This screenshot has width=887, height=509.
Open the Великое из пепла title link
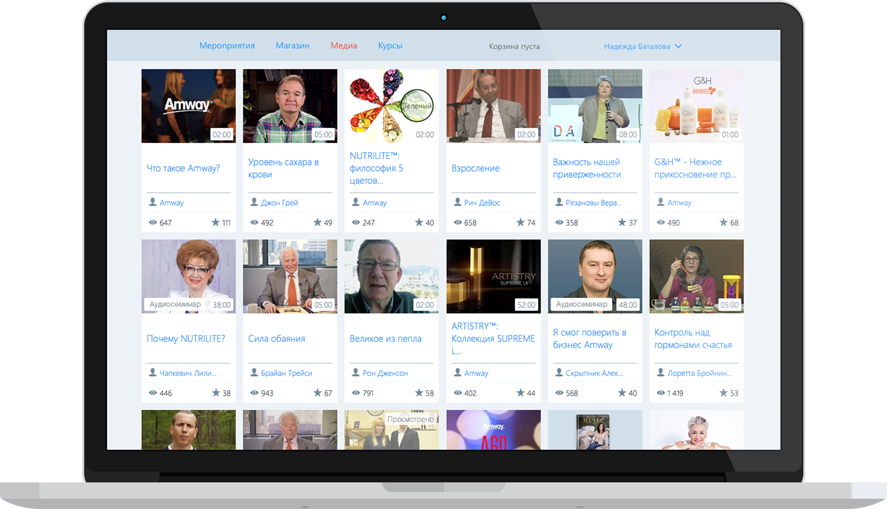click(x=385, y=339)
